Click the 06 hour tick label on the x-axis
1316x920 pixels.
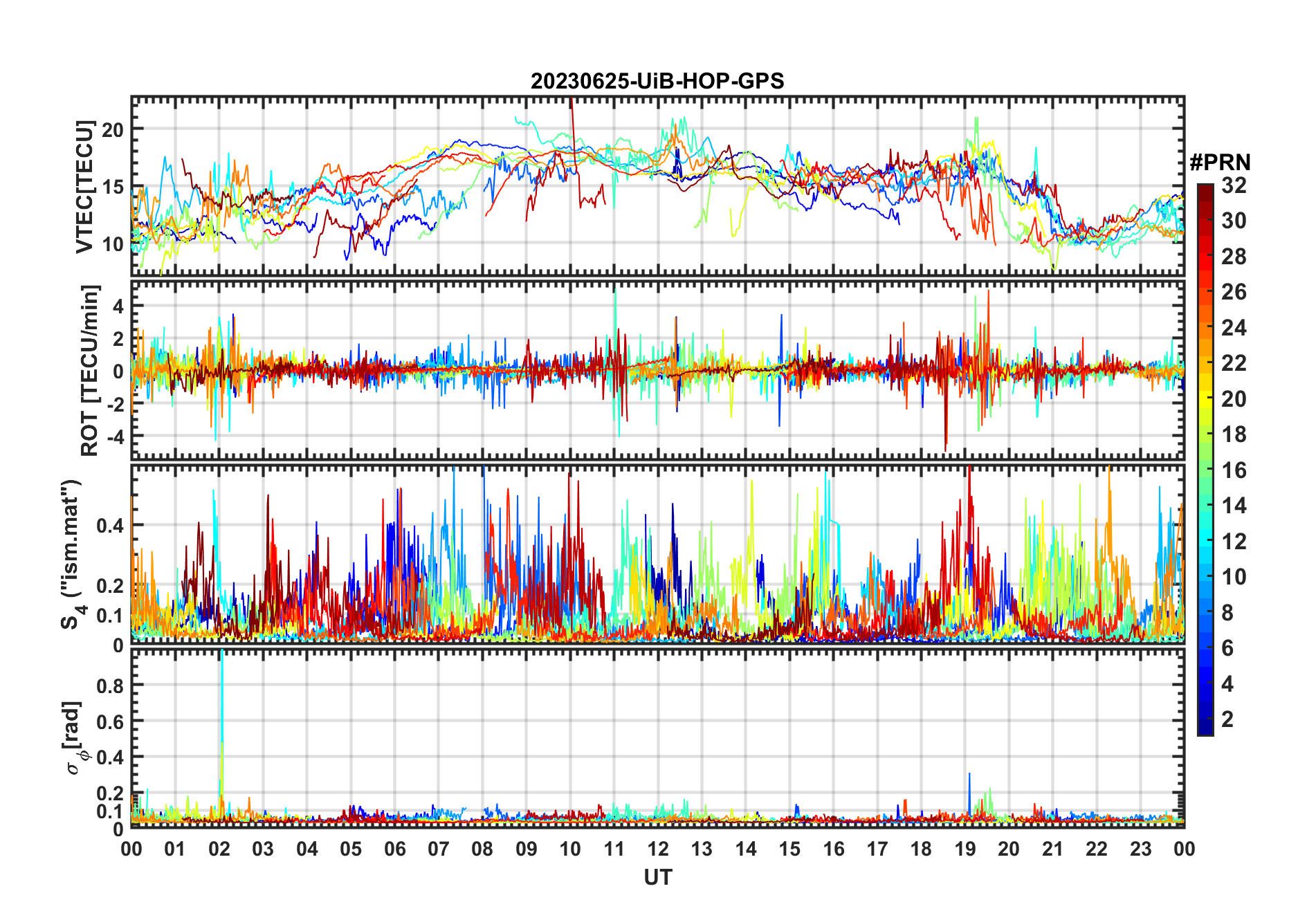(x=394, y=849)
